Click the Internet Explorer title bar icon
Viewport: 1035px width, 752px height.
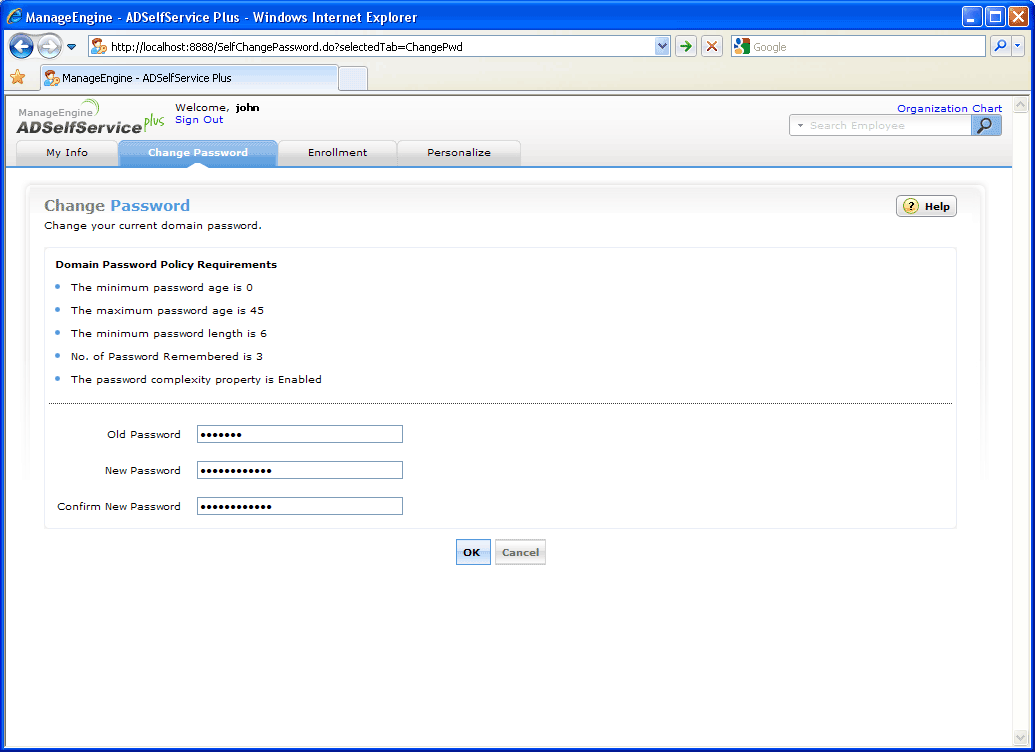14,17
